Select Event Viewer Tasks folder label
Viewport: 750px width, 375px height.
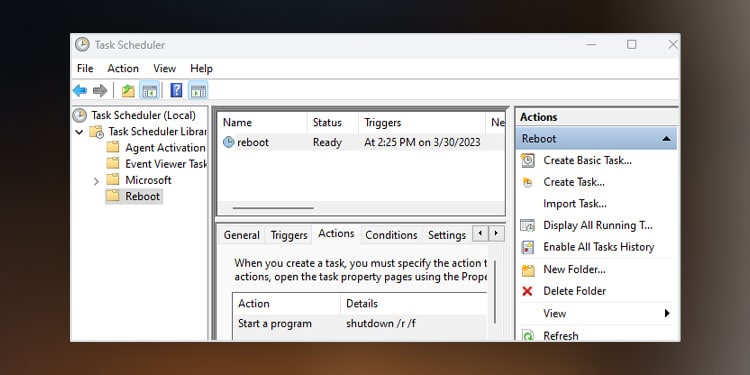click(x=166, y=164)
